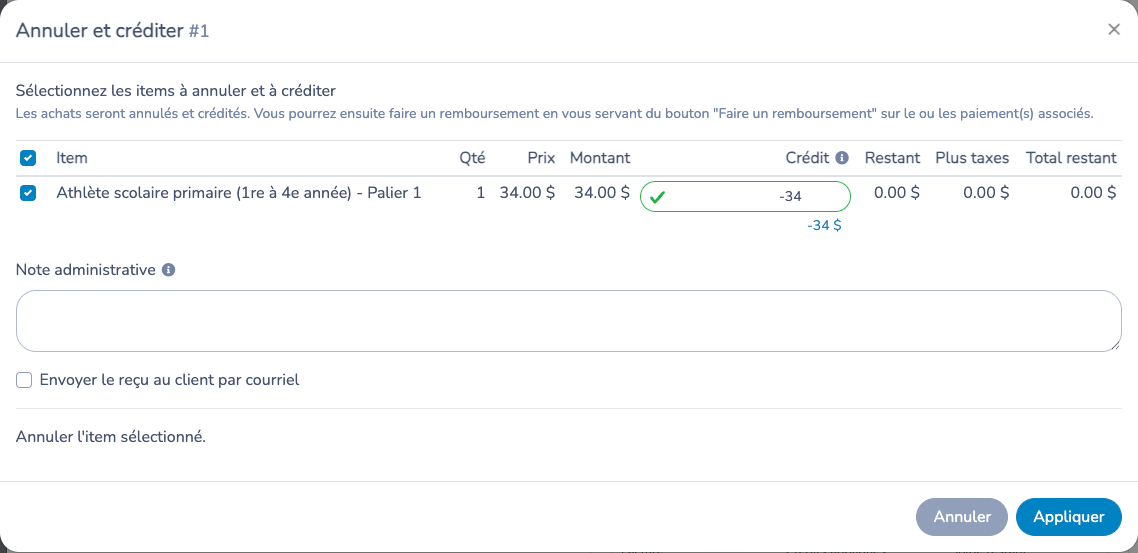The image size is (1138, 553).
Task: Uncheck the Athlète scolaire primaire item checkbox
Action: [28, 193]
